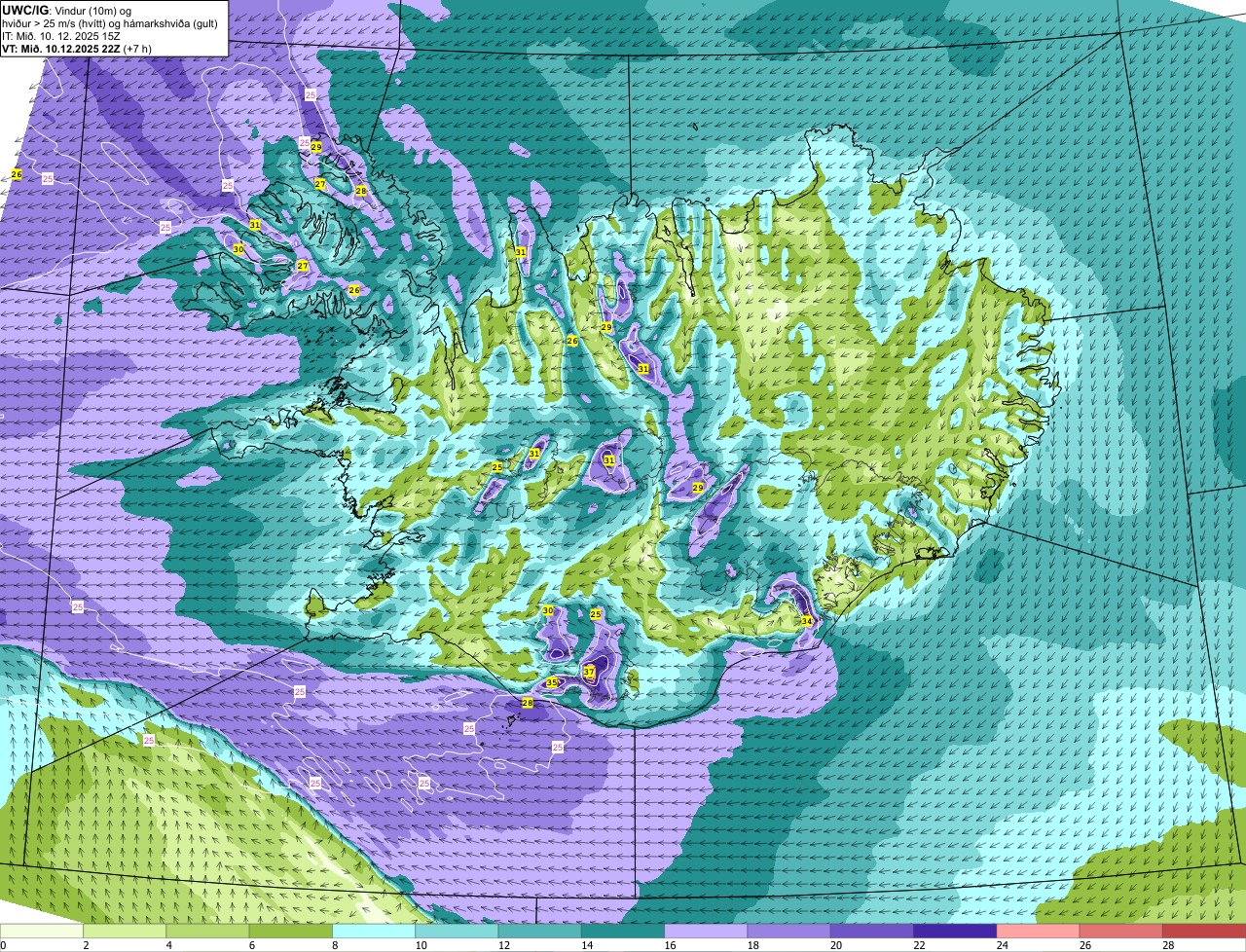
Task: Pick the 20–22 m/s violet legend swatch
Action: tap(872, 932)
